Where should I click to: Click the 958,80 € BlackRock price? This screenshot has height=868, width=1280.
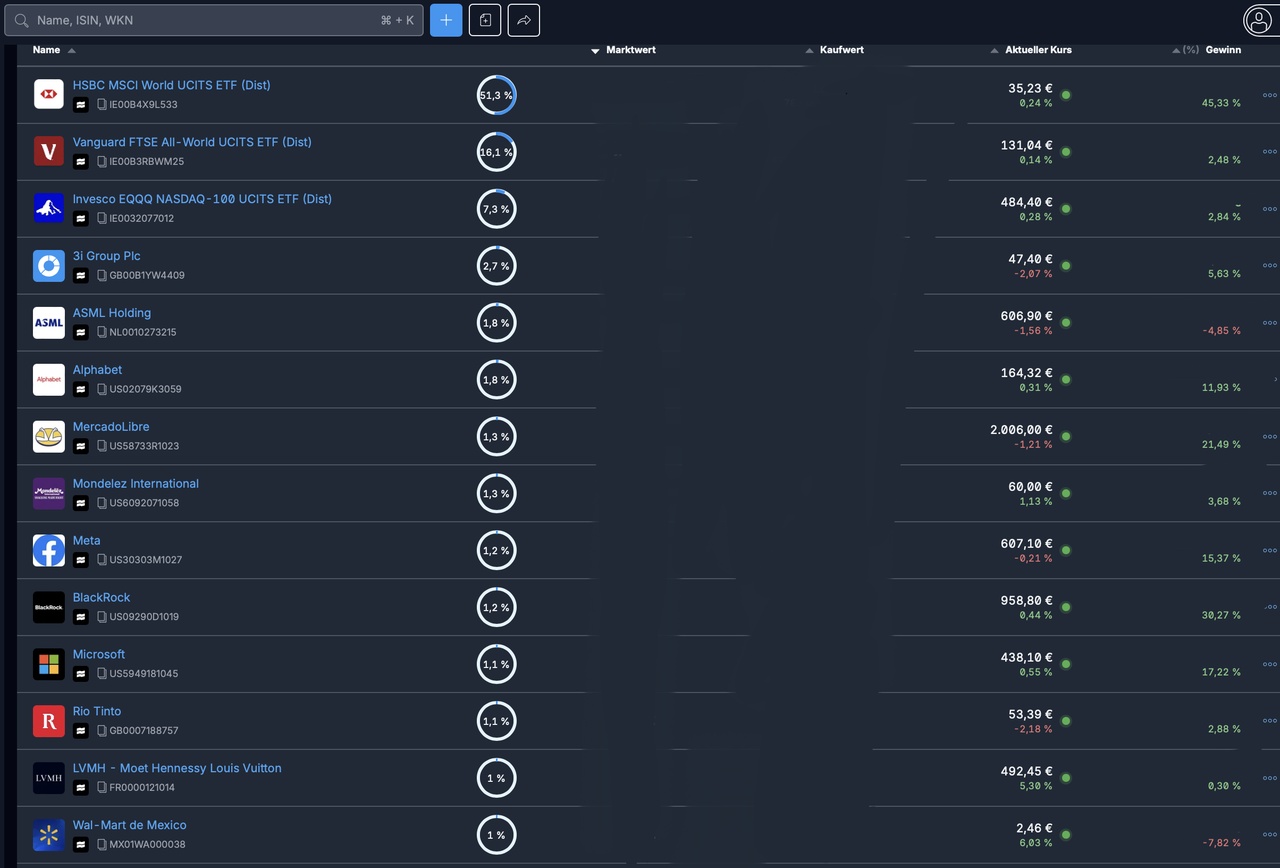pos(1027,601)
